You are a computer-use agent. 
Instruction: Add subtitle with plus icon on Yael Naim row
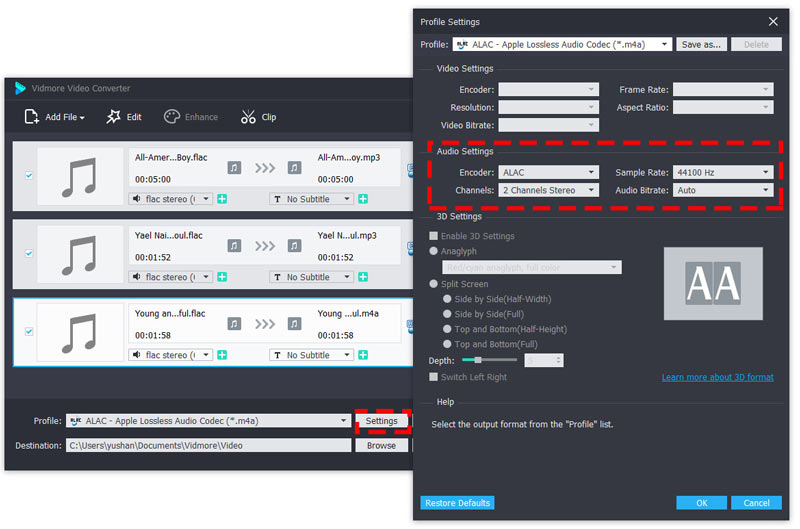point(362,277)
